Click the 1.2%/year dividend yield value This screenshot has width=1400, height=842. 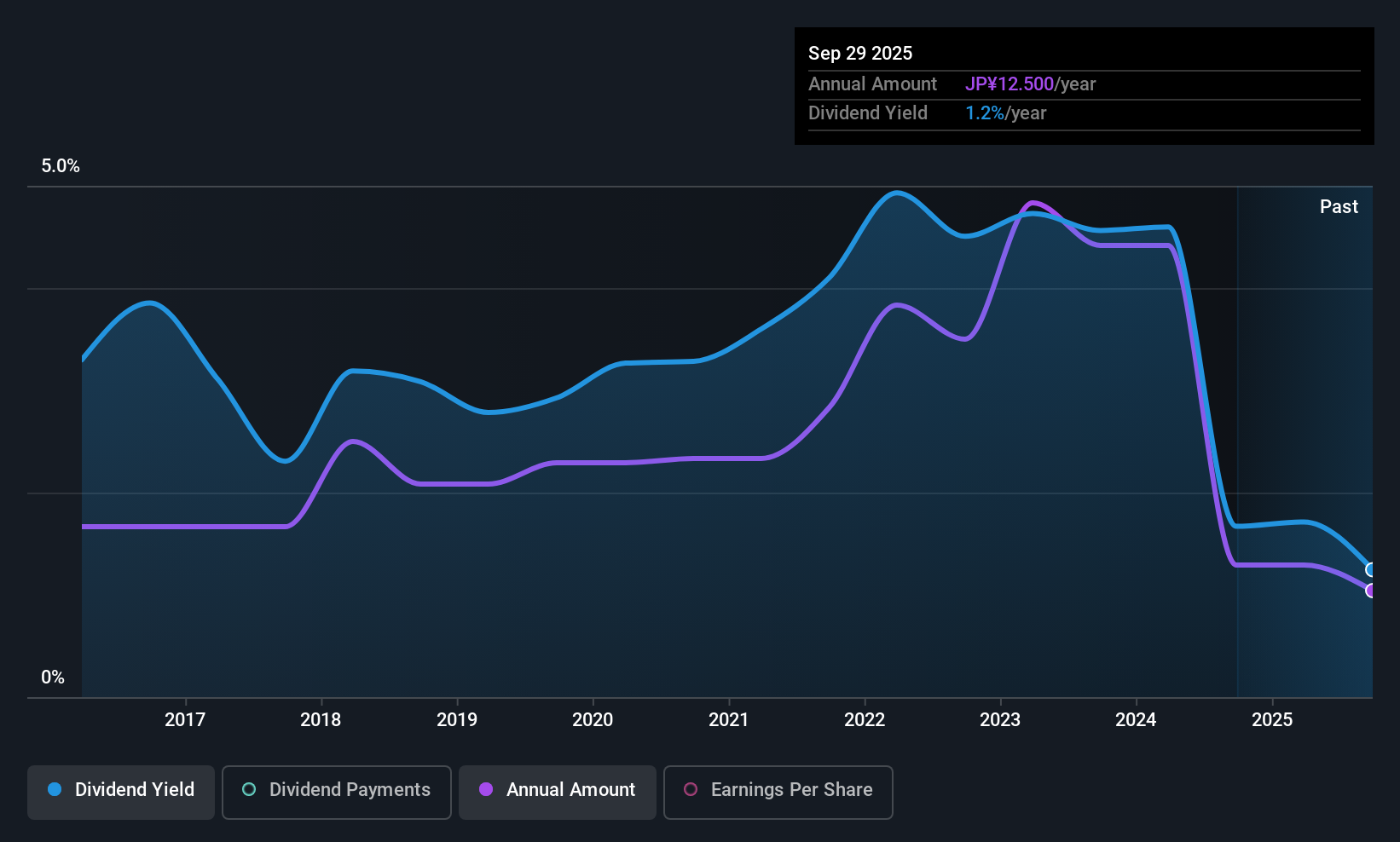1005,113
